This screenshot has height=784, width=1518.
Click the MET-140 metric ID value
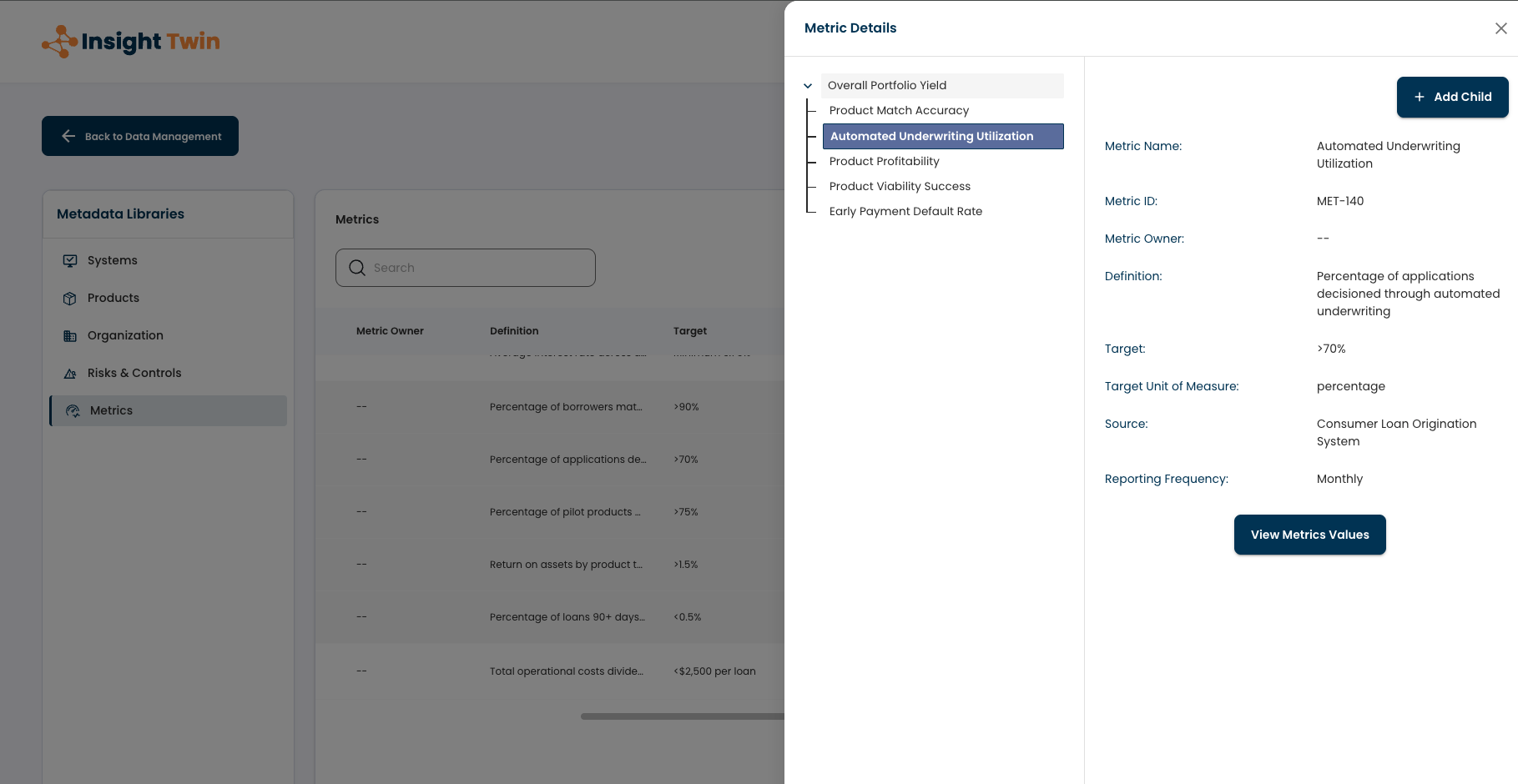(x=1340, y=202)
